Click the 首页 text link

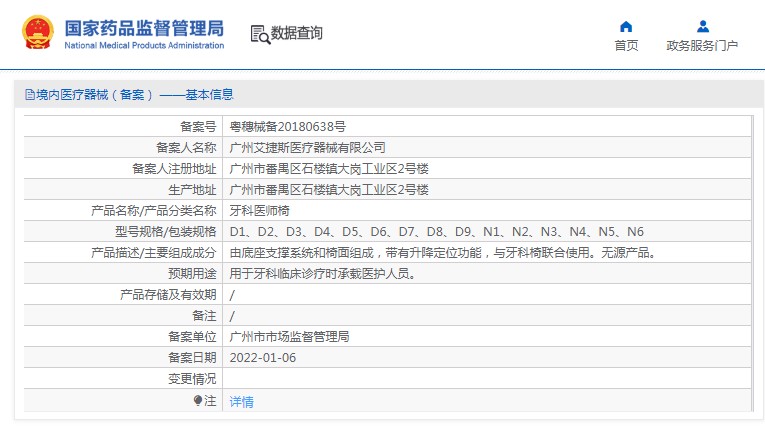click(x=626, y=45)
